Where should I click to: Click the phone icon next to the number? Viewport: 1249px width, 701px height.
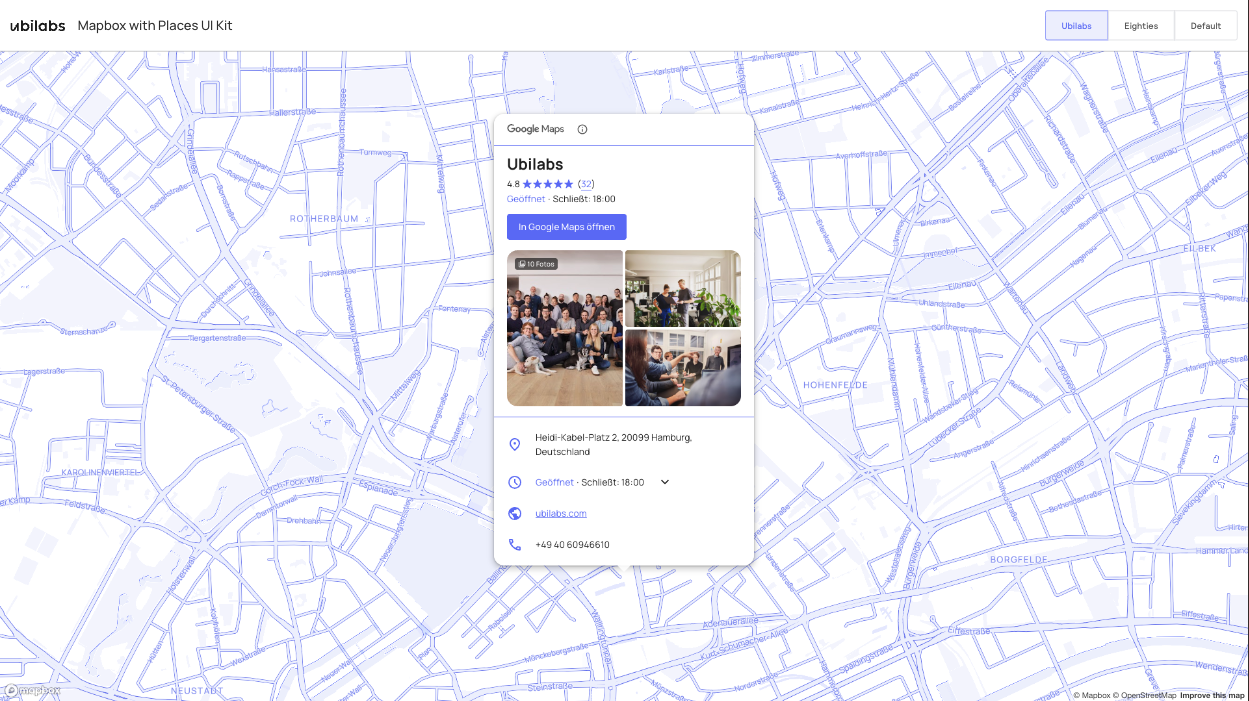click(x=515, y=544)
